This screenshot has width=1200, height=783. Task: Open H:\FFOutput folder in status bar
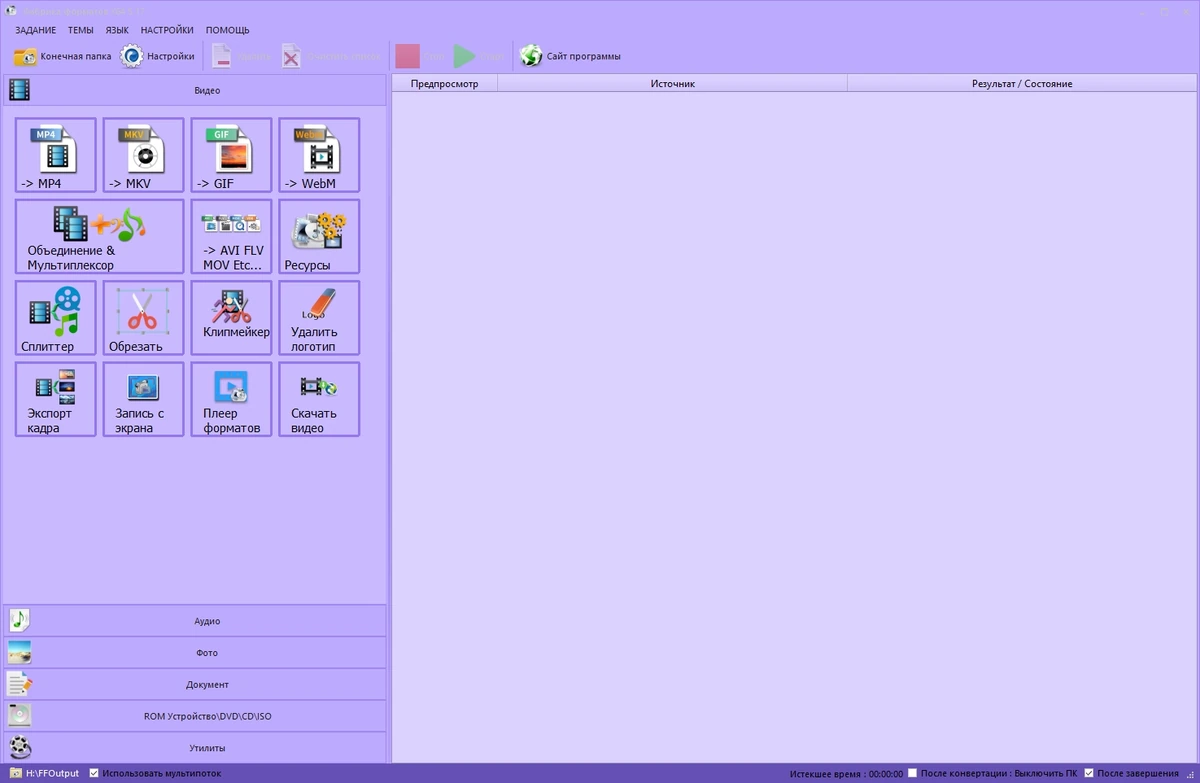tap(45, 773)
